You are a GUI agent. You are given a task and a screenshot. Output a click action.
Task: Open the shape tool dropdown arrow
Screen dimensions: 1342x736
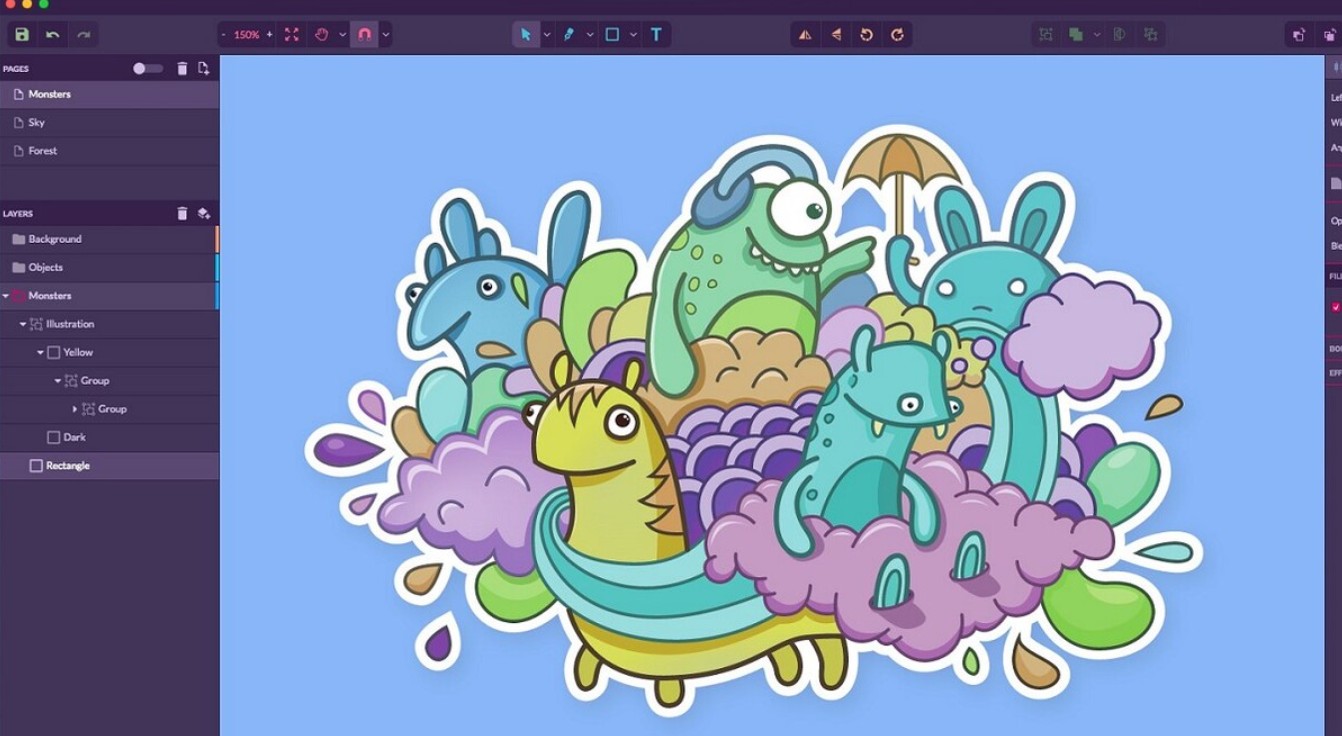[633, 34]
